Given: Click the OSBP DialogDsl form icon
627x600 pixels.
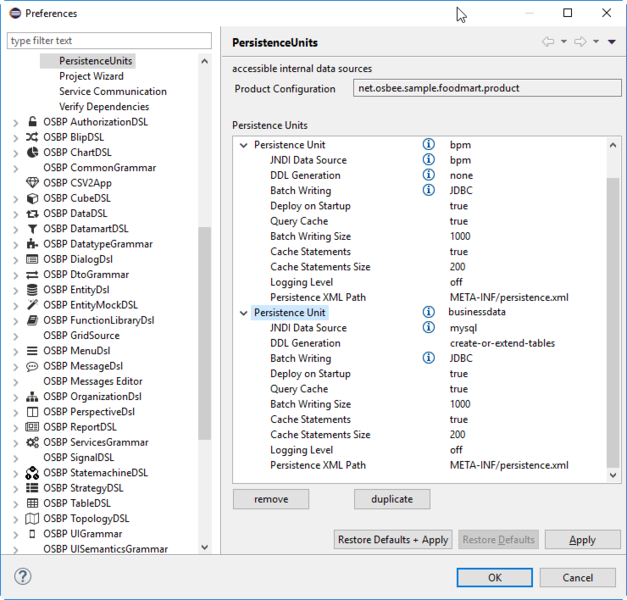Looking at the screenshot, I should click(x=32, y=259).
